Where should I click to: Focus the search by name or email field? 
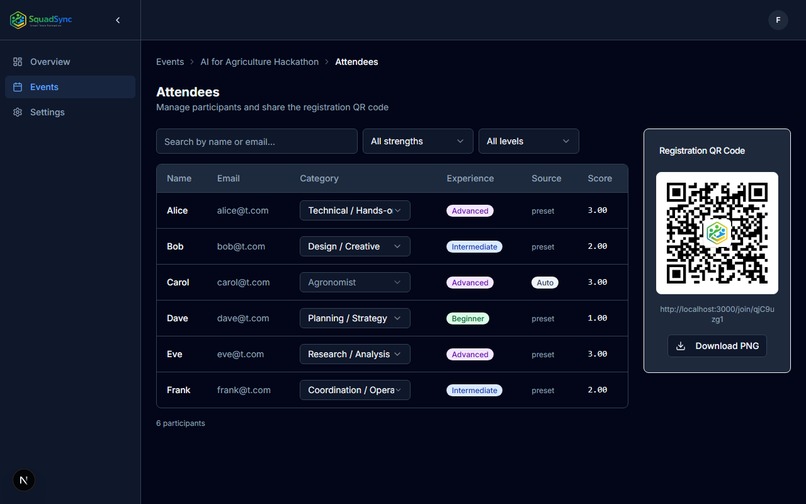257,141
